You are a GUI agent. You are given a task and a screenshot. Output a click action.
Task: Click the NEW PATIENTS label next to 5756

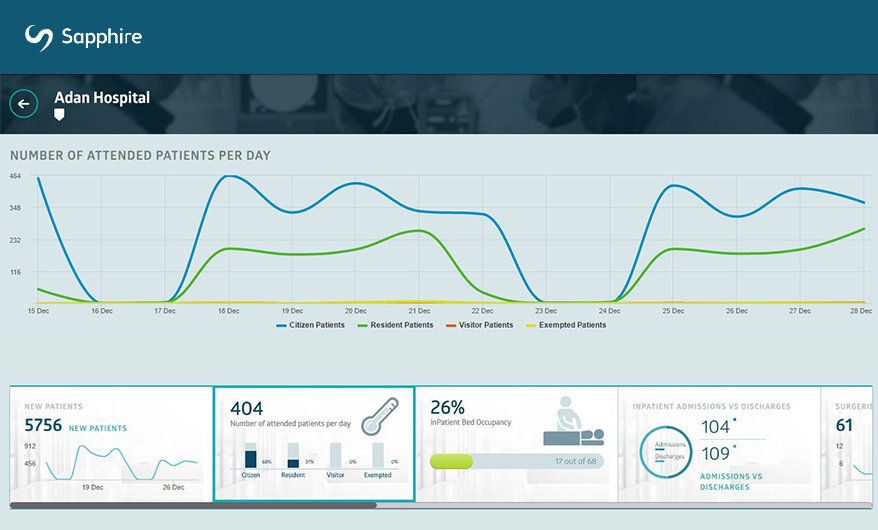97,428
